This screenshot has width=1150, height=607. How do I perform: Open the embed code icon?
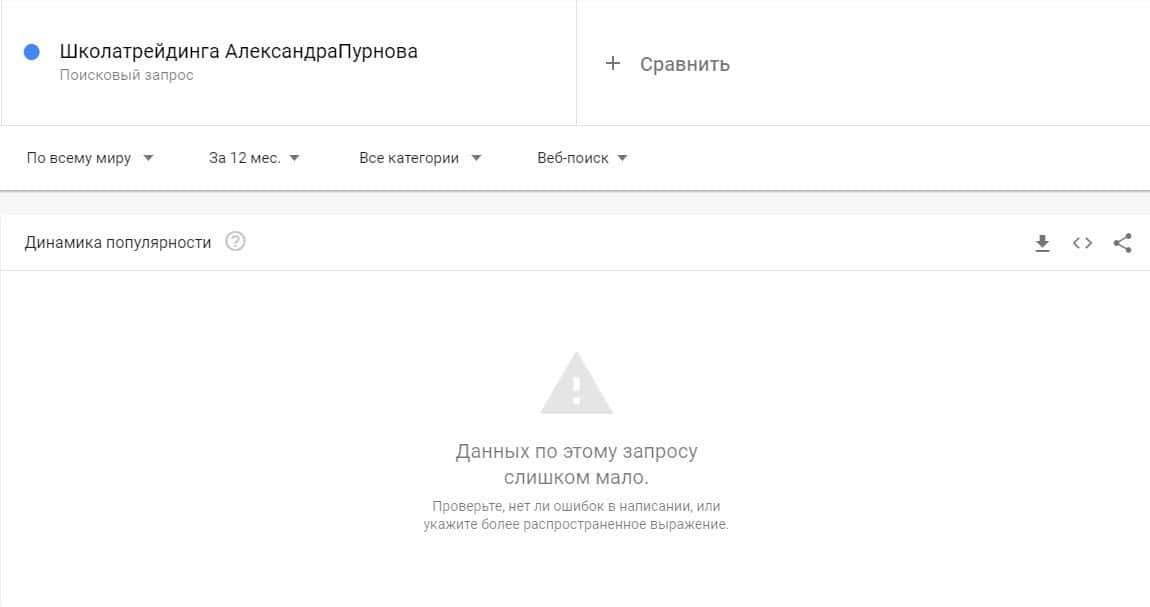tap(1083, 243)
